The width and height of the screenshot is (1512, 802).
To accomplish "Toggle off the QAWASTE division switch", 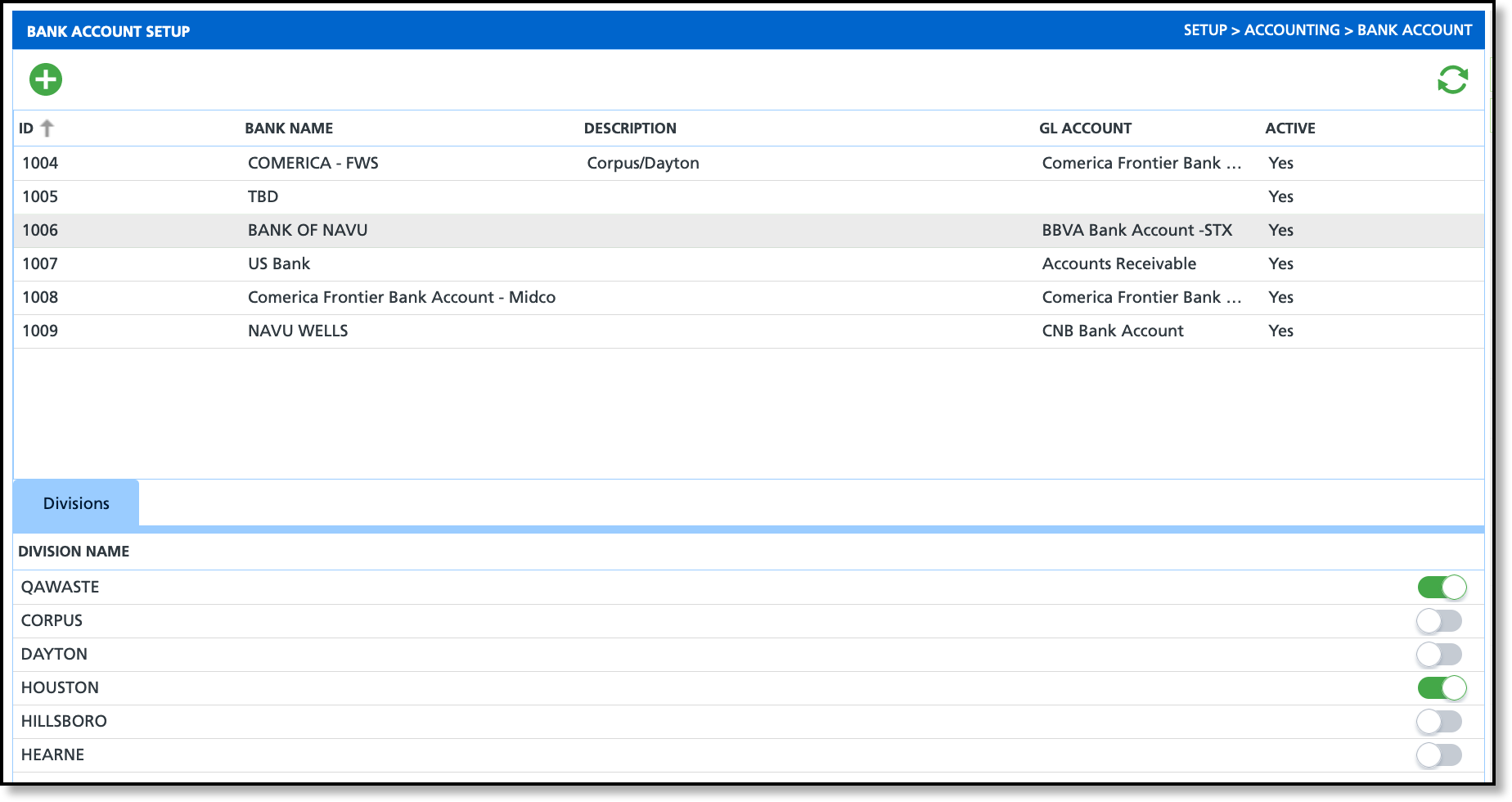I will [1442, 587].
